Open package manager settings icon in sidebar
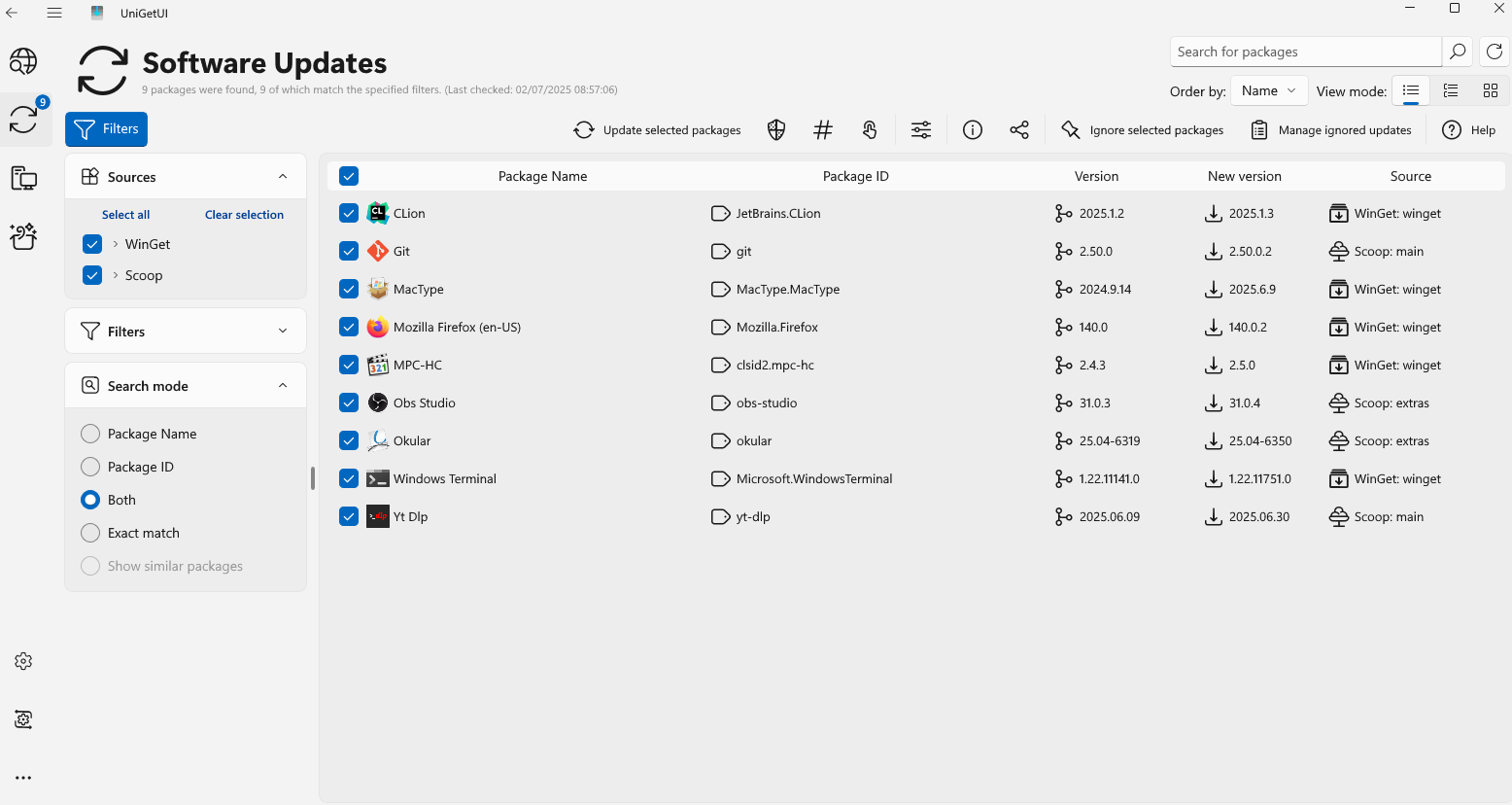 tap(23, 719)
